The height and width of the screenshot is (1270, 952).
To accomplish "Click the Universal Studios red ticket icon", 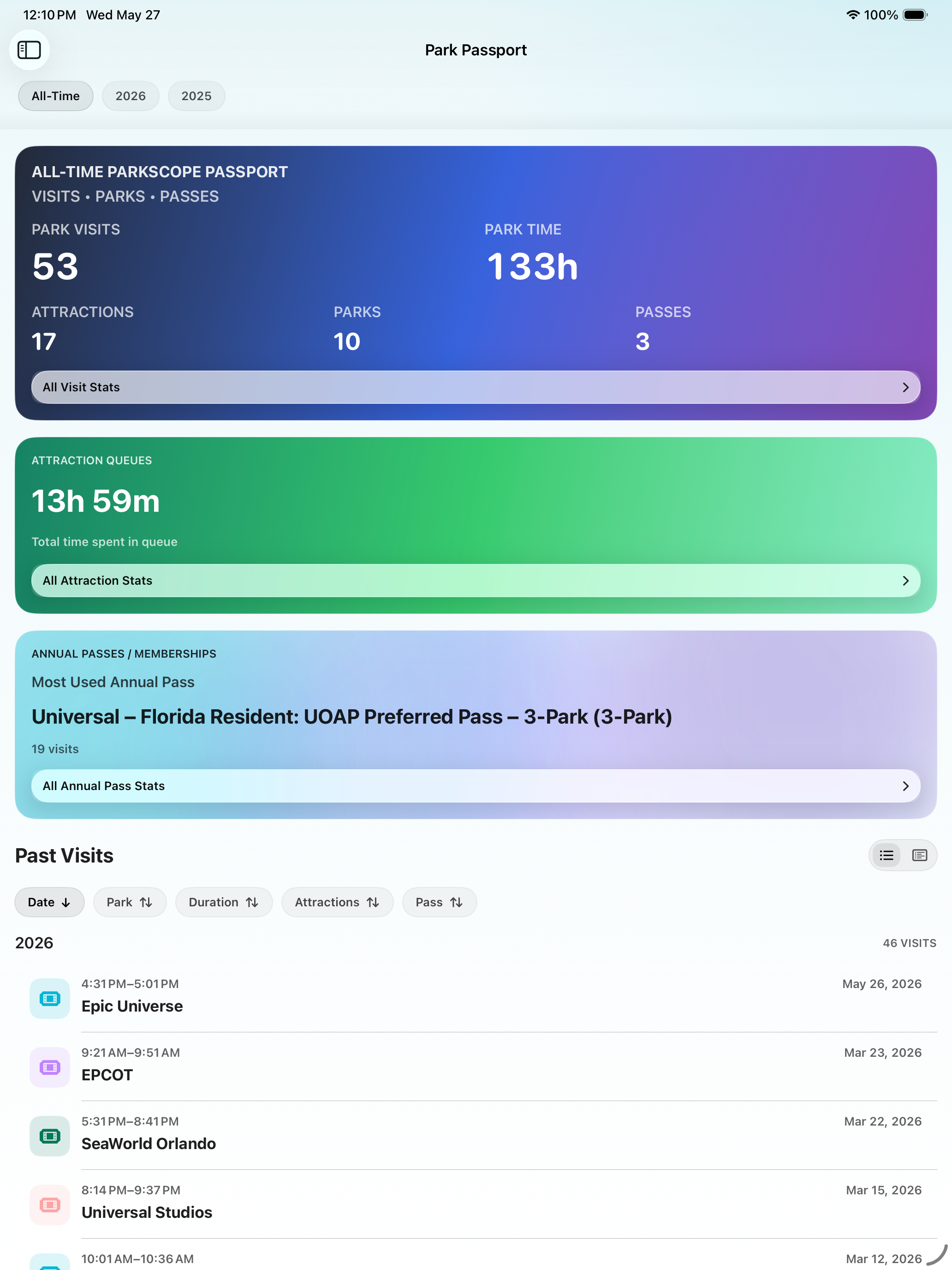I will (50, 1204).
